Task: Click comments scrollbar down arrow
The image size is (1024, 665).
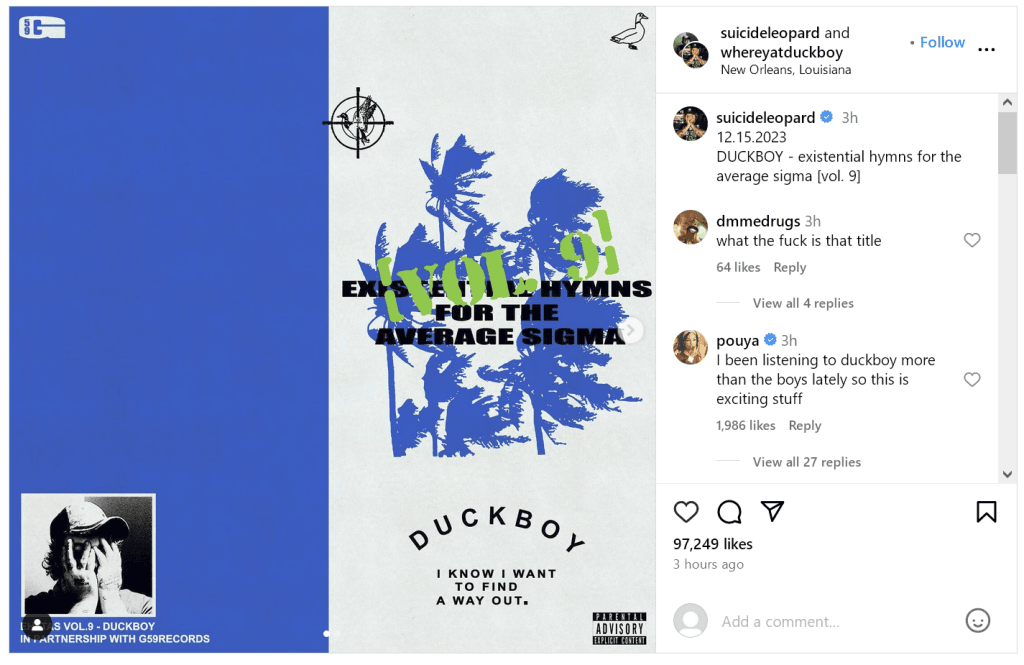Action: (1007, 474)
